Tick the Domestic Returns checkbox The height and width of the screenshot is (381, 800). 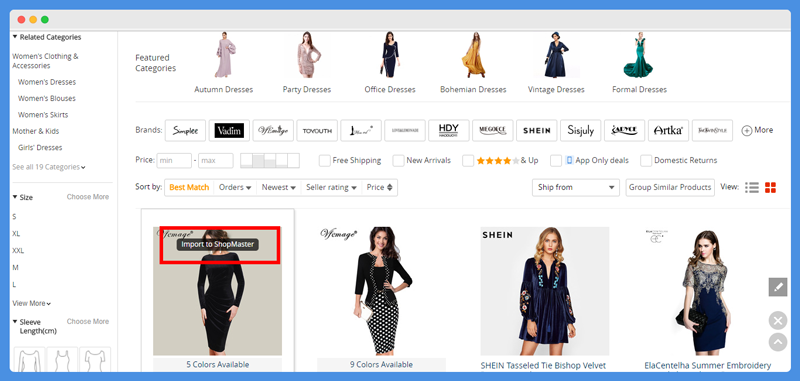click(646, 161)
